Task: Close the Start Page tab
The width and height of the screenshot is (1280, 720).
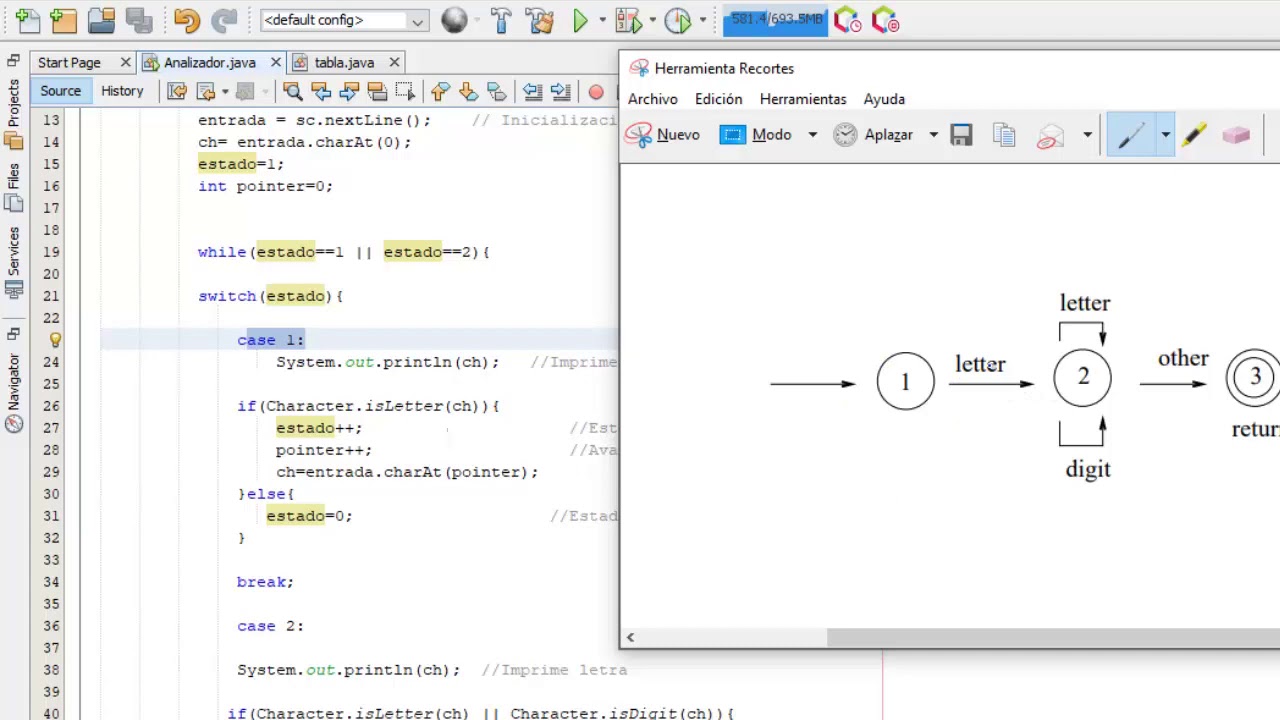Action: tap(125, 62)
